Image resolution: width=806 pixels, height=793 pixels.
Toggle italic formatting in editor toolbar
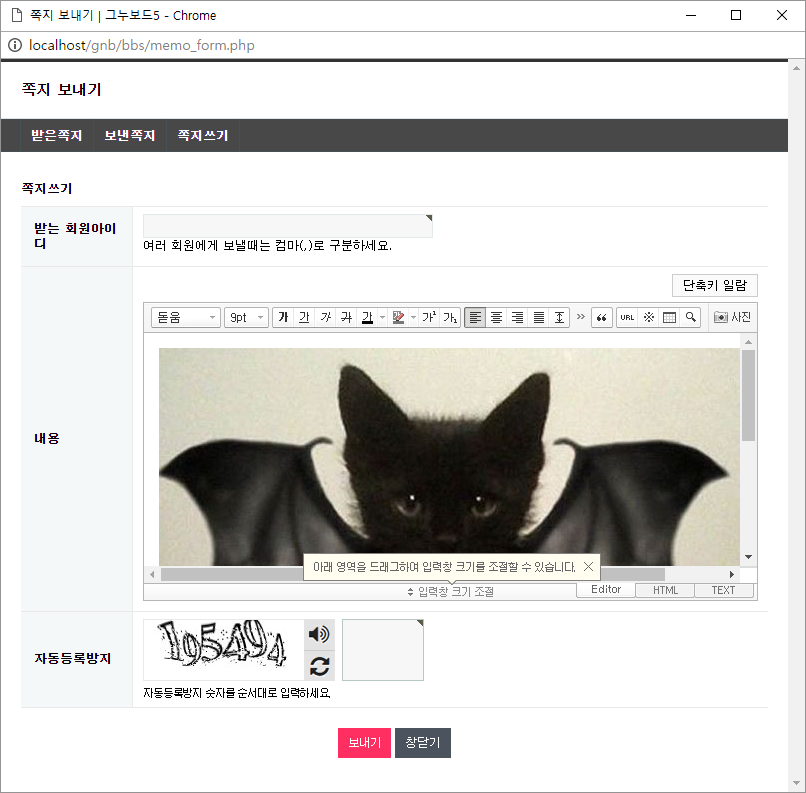325,318
